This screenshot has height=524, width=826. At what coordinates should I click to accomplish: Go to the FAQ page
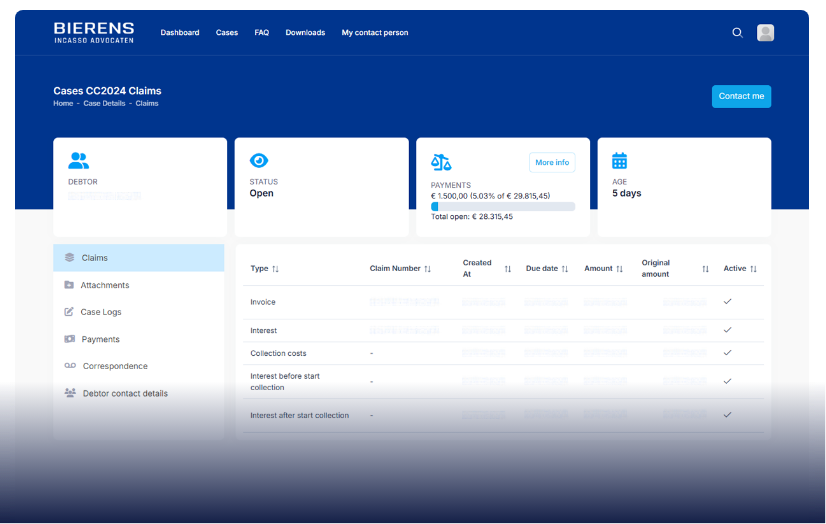click(x=261, y=33)
